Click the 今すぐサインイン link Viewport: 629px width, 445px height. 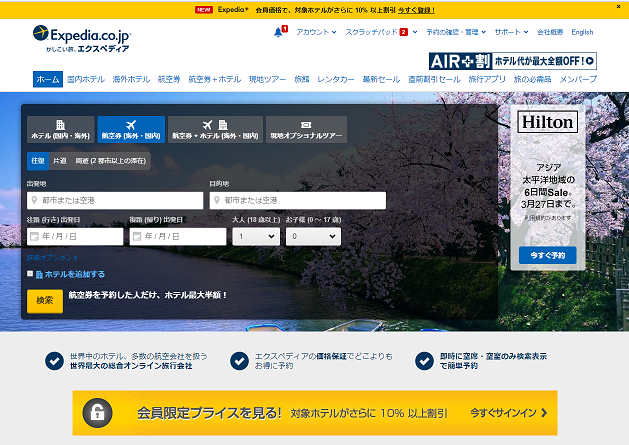pyautogui.click(x=509, y=413)
